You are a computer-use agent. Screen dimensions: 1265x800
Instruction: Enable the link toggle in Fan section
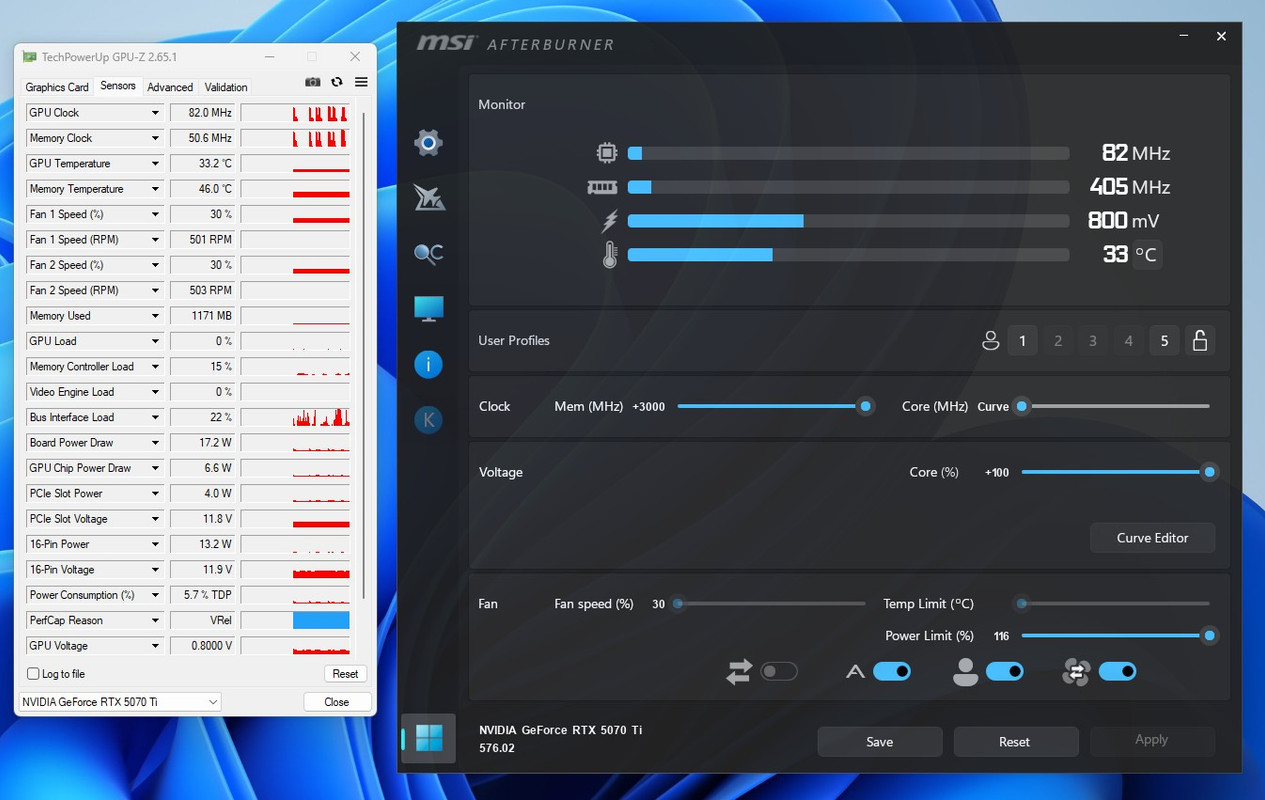pos(779,672)
